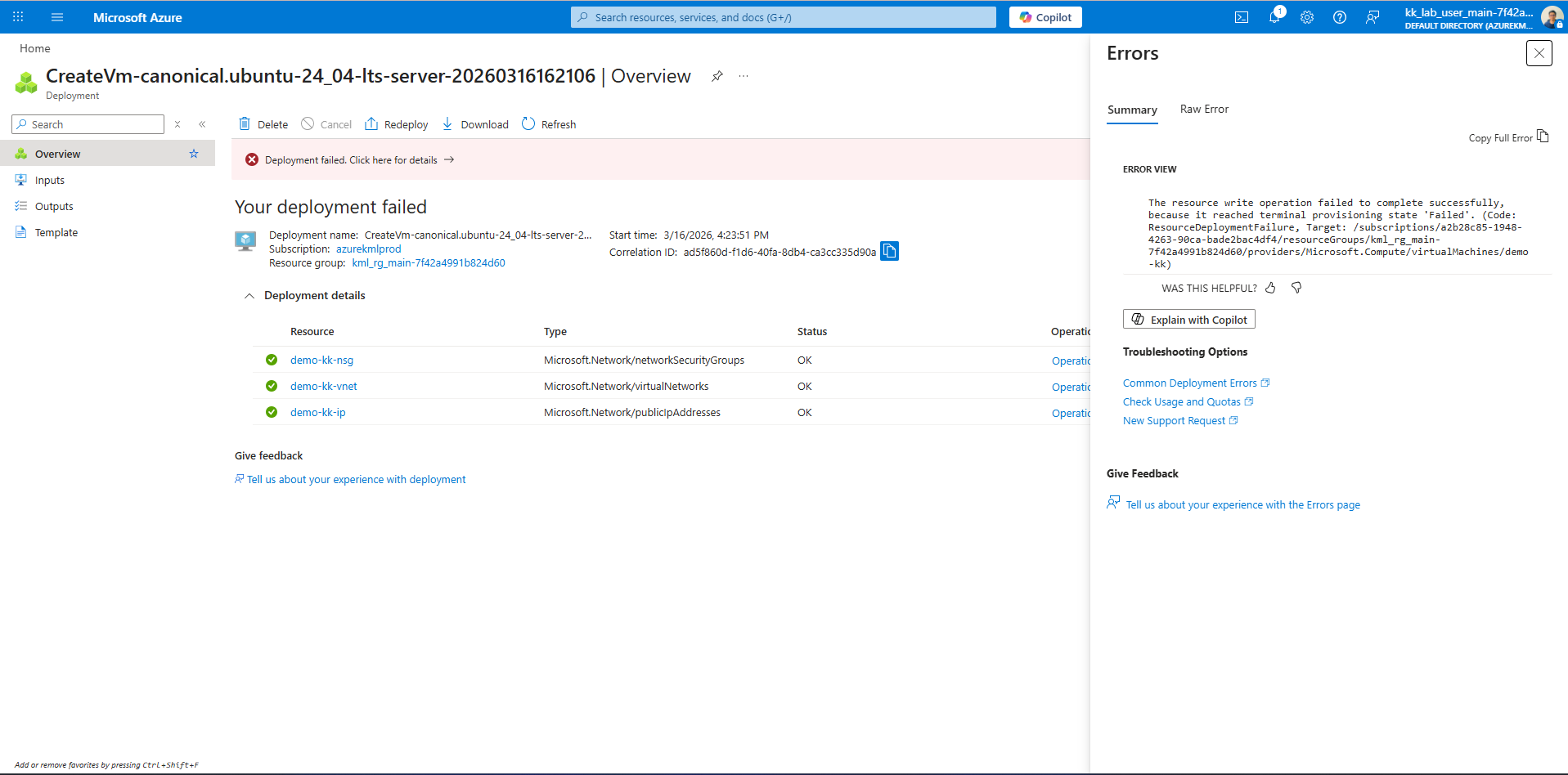Copy the full error text
The image size is (1568, 775).
1508,137
